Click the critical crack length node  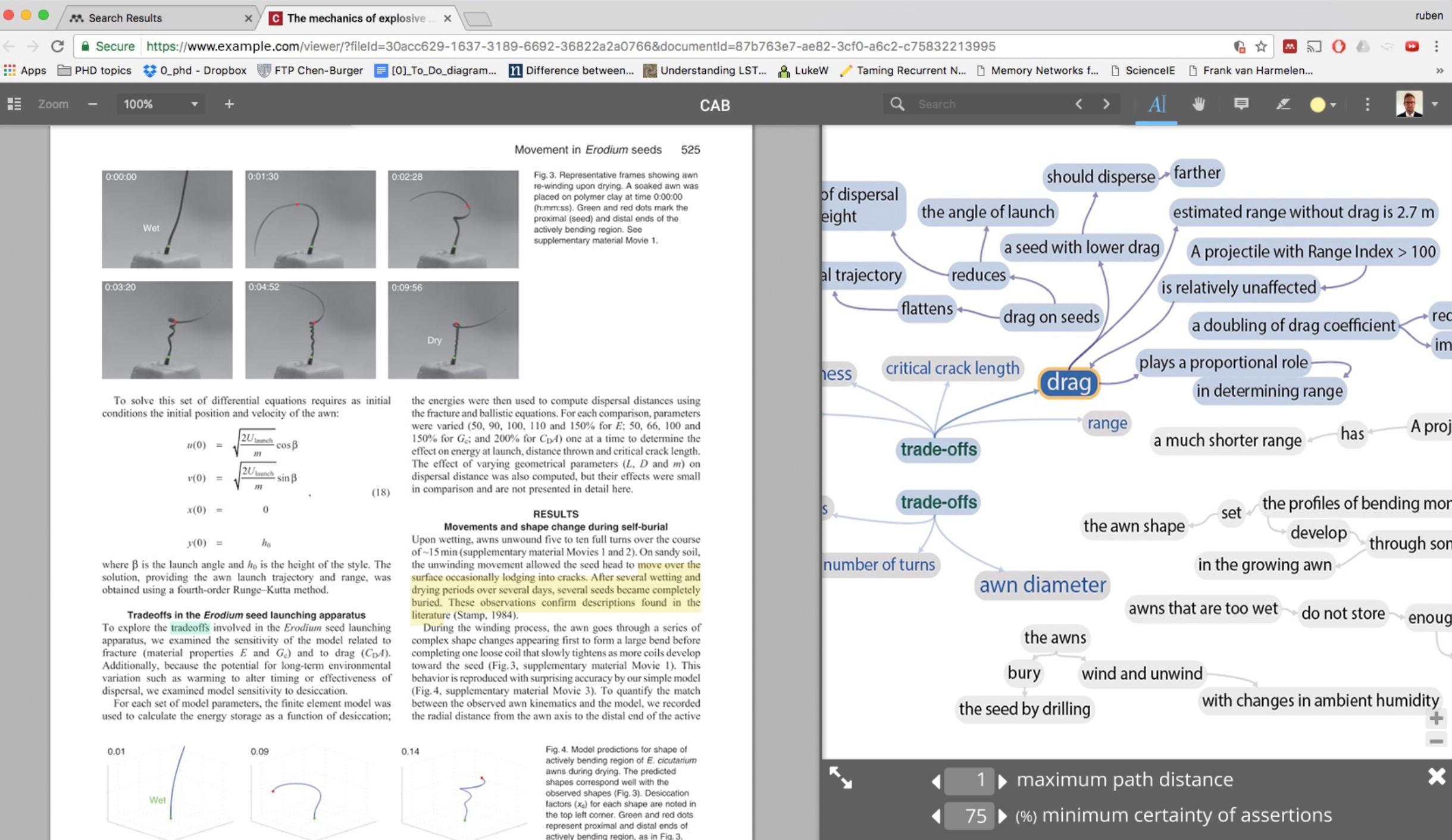point(952,368)
